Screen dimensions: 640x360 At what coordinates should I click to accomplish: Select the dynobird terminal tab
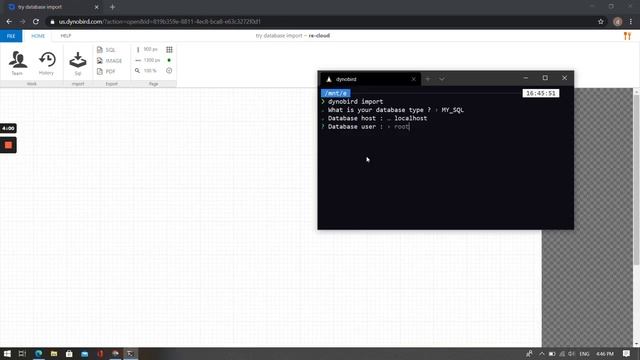369,79
